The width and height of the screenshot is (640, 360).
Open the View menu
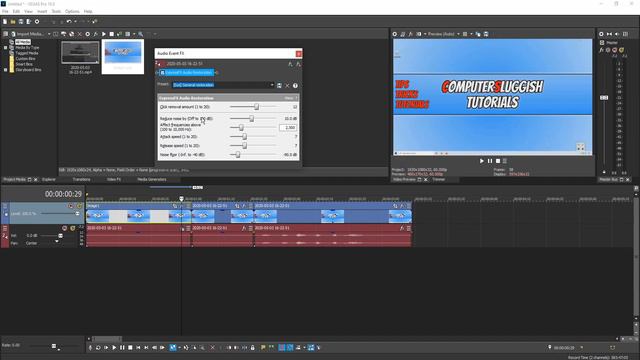click(x=28, y=11)
